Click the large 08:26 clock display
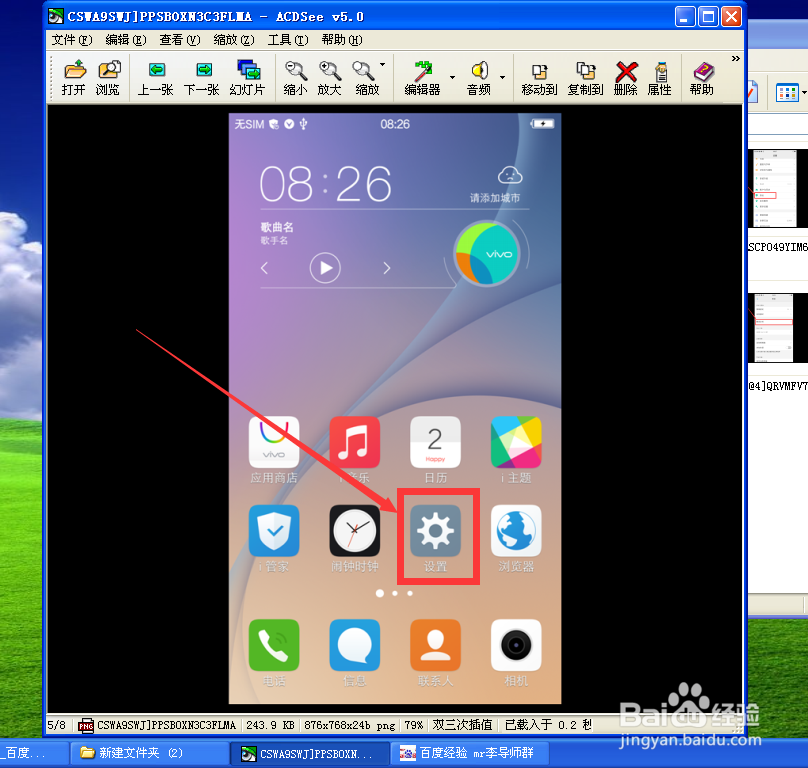 326,184
